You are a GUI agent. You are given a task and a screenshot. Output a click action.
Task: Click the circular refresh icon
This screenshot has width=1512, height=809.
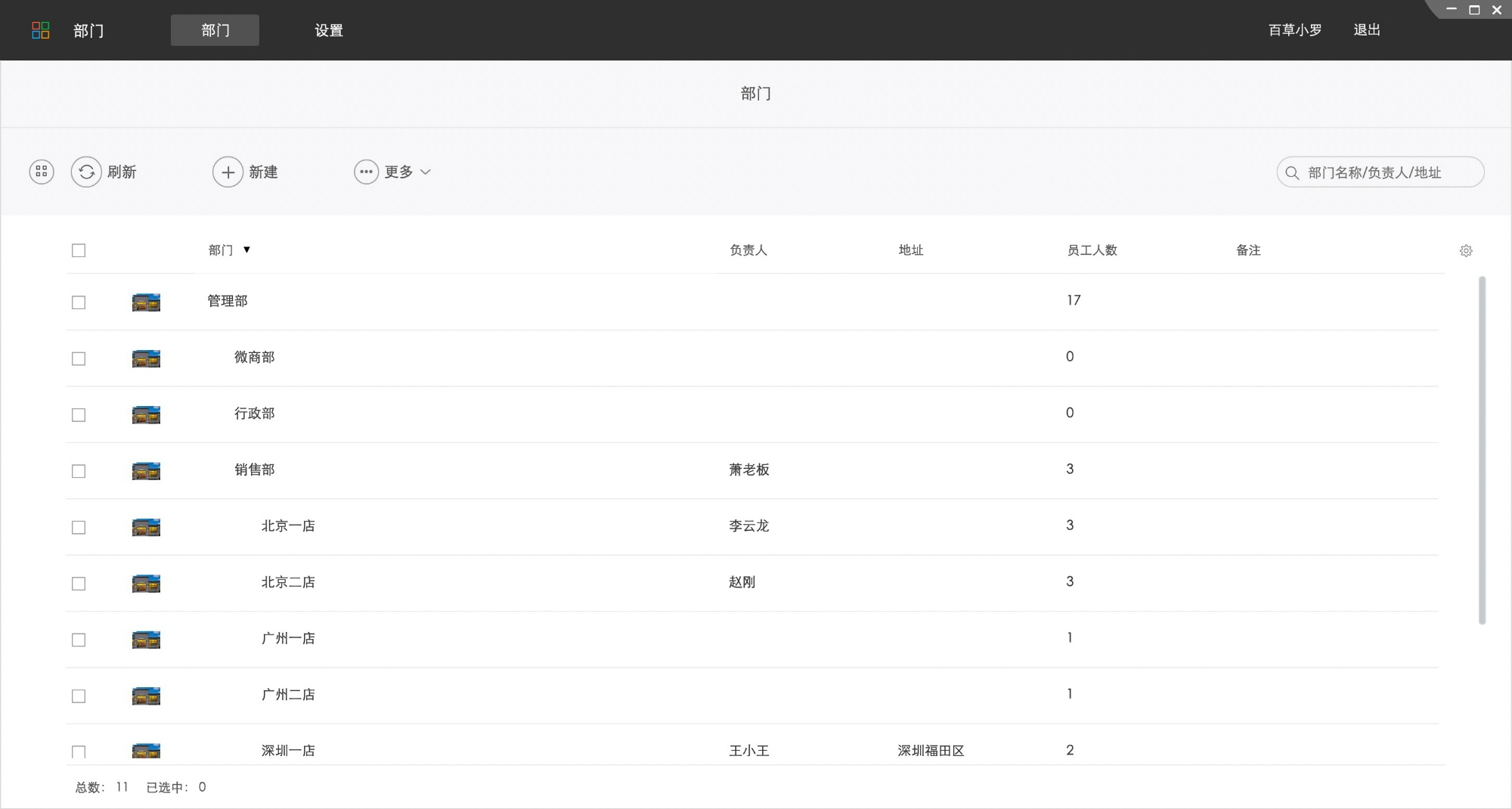[86, 172]
